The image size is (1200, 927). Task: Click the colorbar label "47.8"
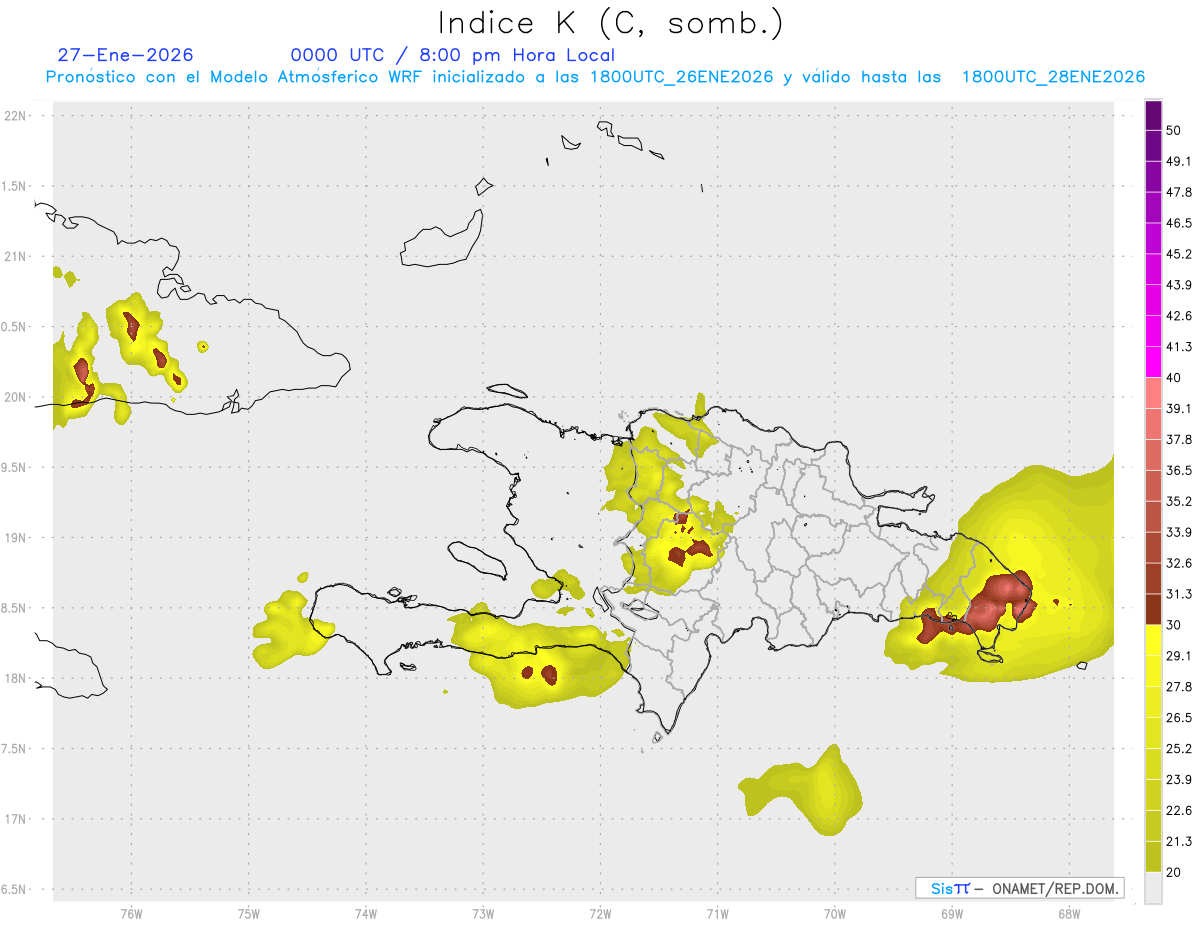[x=1179, y=192]
